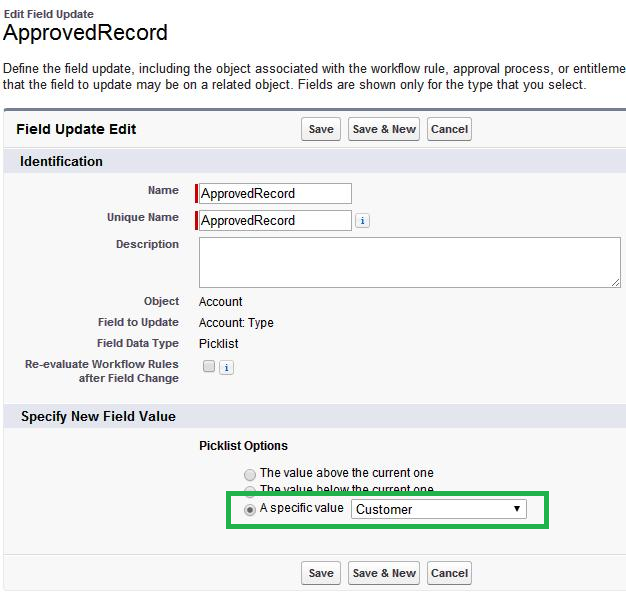Screen dimensions: 626x592
Task: Click the 'Picklist Options' heading
Action: click(243, 445)
